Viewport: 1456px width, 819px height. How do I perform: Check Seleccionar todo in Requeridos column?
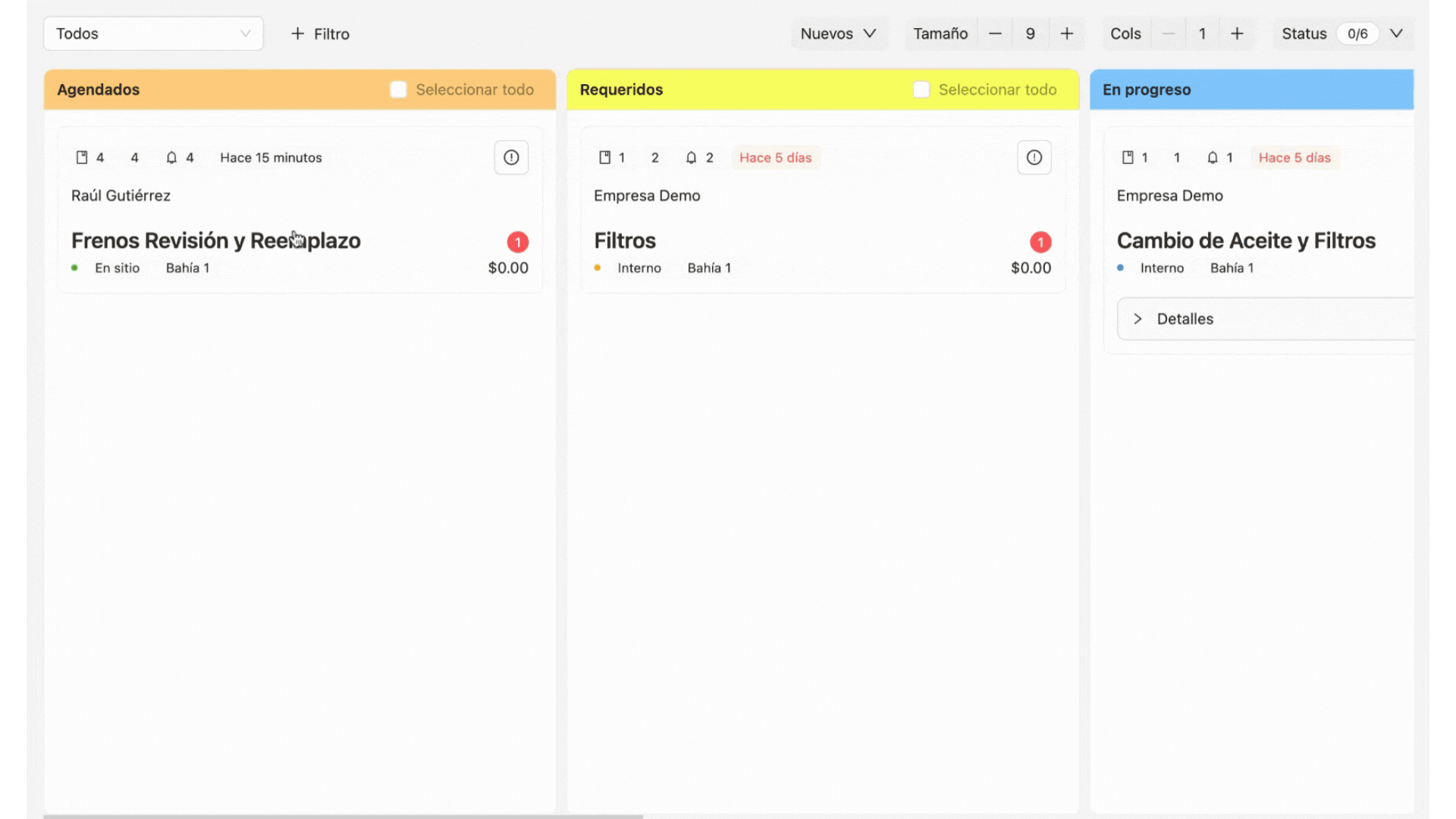coord(921,89)
